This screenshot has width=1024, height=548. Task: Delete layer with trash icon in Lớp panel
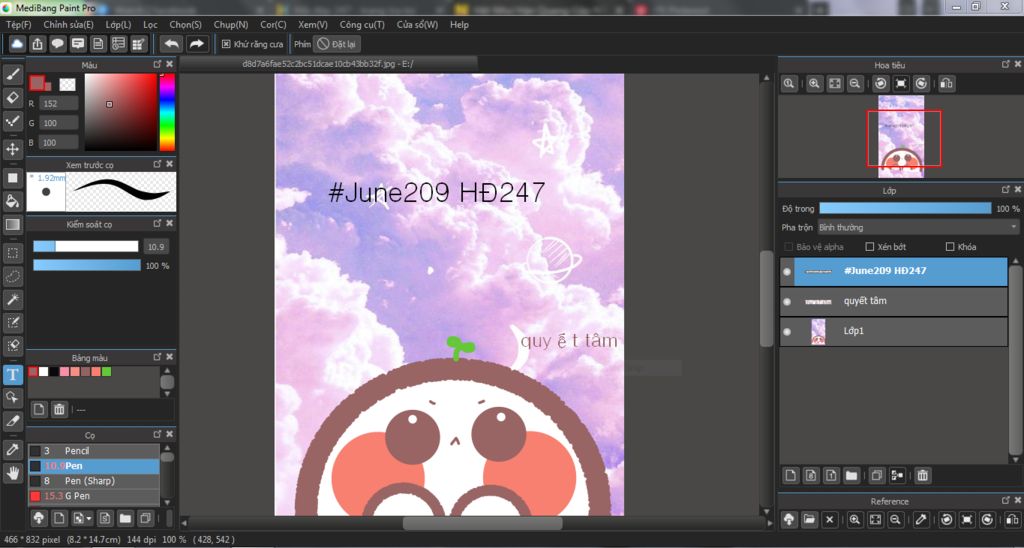(x=922, y=475)
